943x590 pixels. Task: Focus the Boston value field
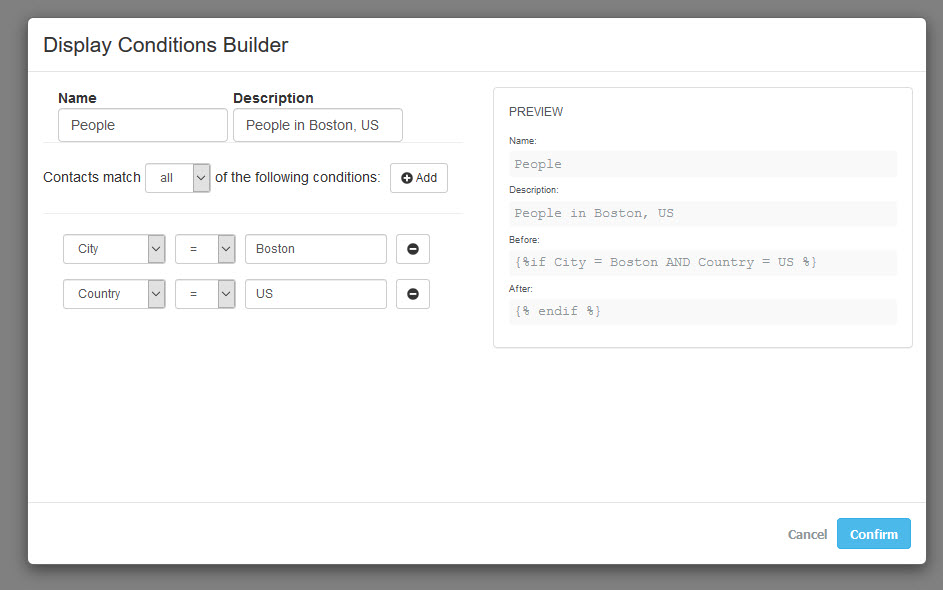(x=315, y=249)
